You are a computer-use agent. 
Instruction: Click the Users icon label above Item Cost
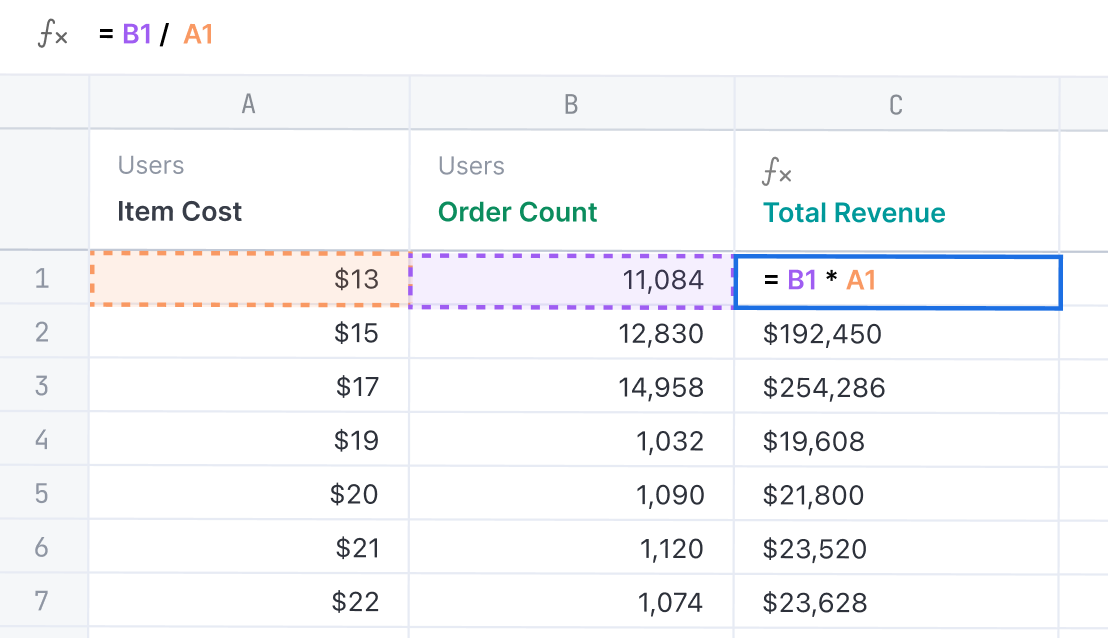point(151,165)
